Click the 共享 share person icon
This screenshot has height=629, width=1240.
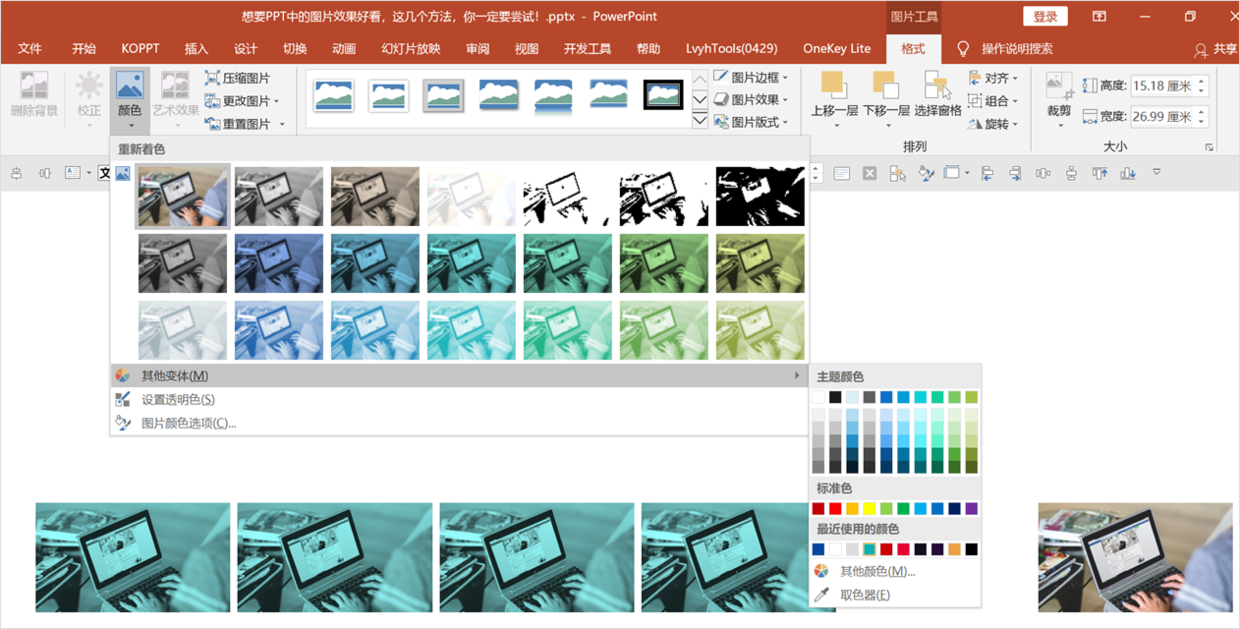(x=1201, y=49)
